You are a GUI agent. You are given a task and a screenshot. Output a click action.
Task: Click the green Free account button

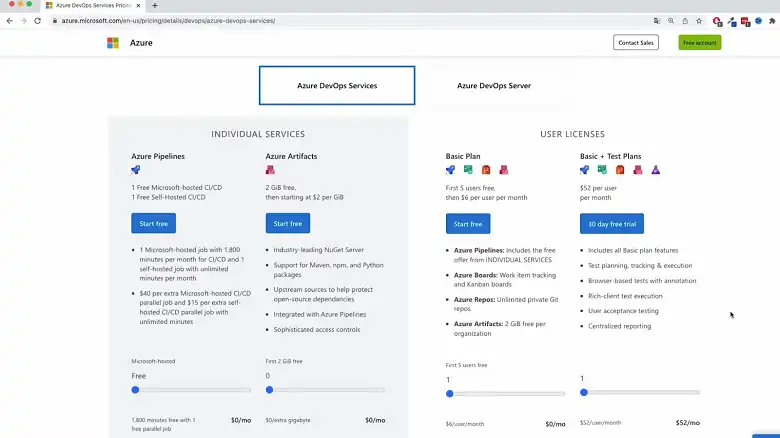tap(699, 43)
